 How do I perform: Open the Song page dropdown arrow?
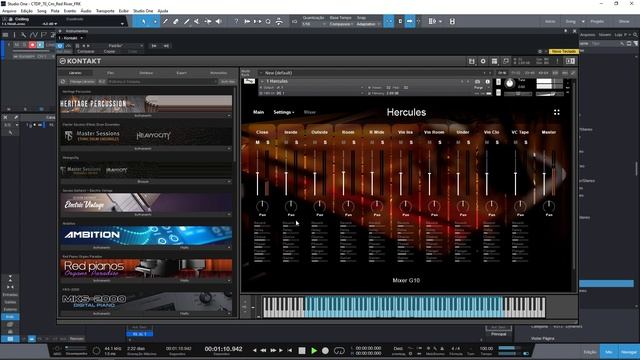(583, 21)
